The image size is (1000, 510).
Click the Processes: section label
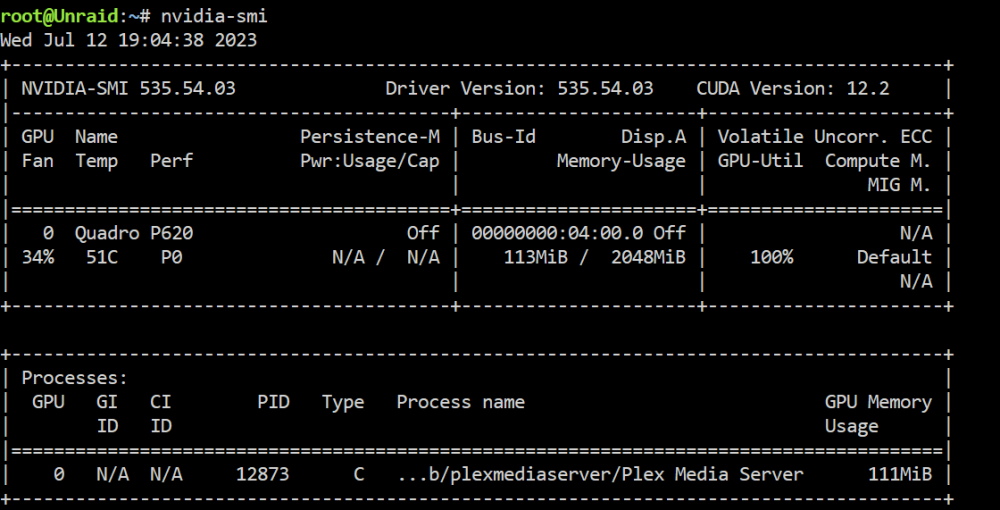(x=75, y=378)
